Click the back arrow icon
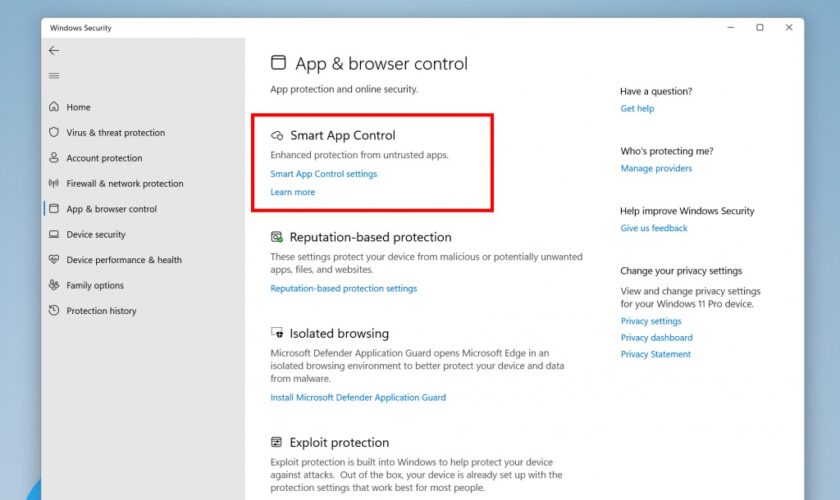The height and width of the screenshot is (500, 840). tap(54, 51)
